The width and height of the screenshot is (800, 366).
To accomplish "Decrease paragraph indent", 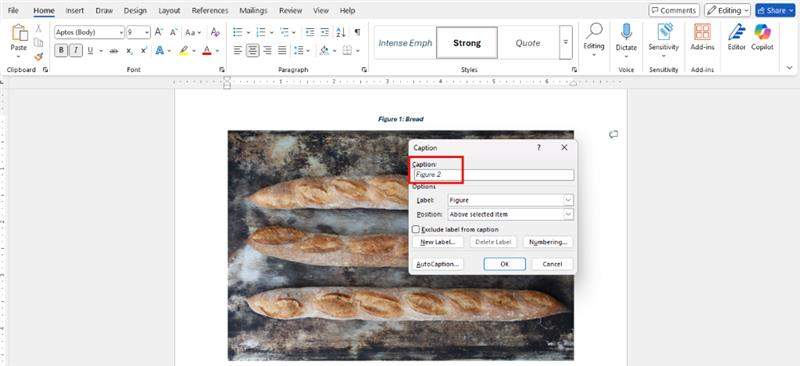I will pos(310,32).
